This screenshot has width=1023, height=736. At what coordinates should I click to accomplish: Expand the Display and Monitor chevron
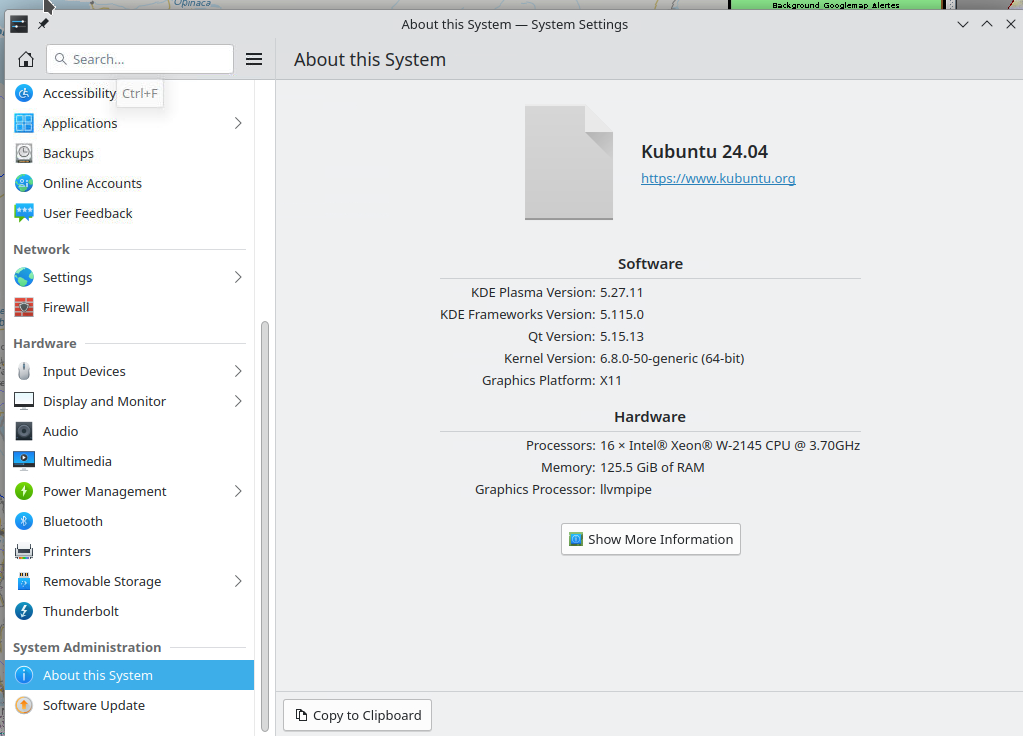coord(238,401)
